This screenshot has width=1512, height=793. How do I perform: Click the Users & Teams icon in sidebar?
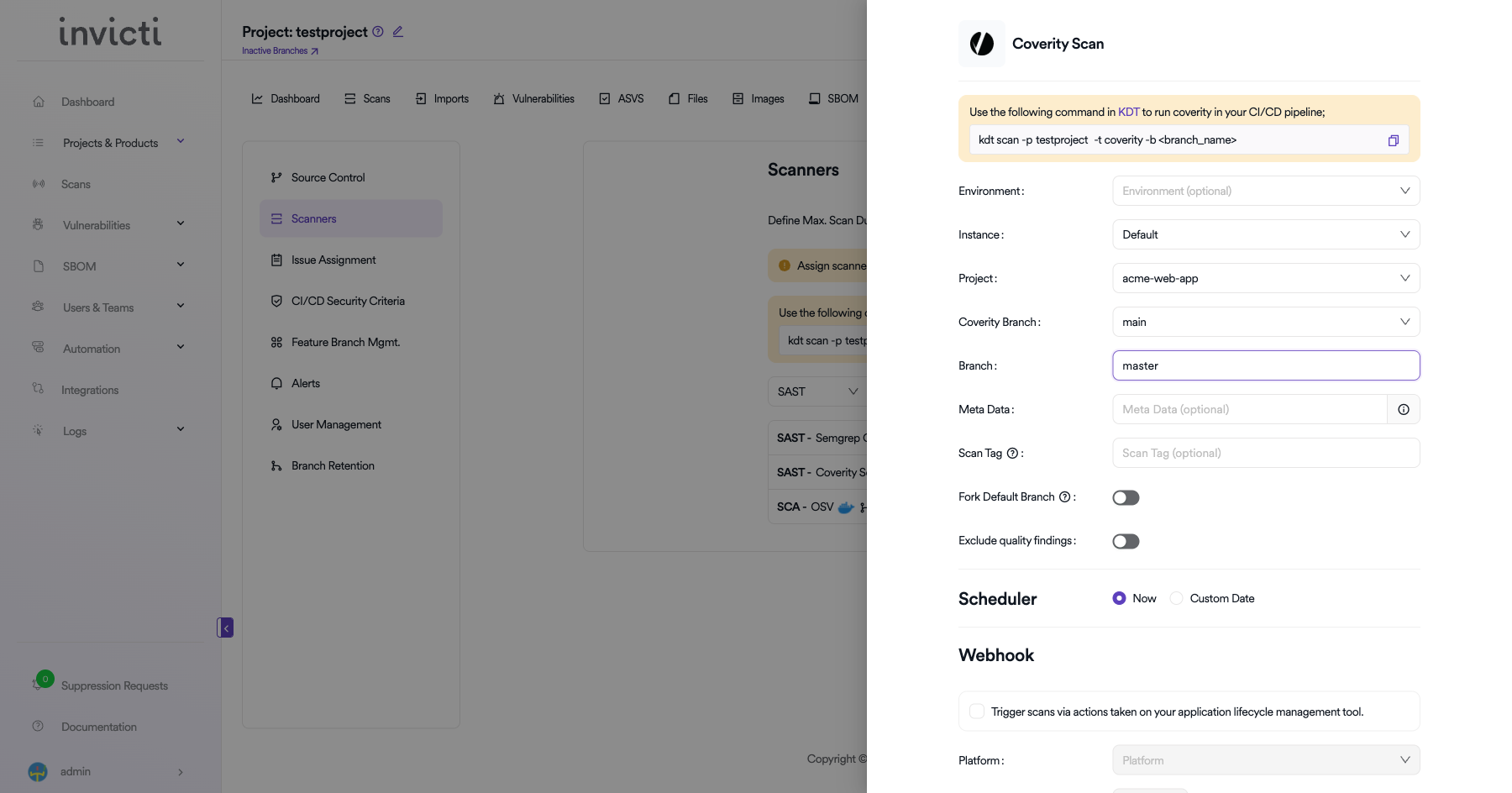point(39,307)
